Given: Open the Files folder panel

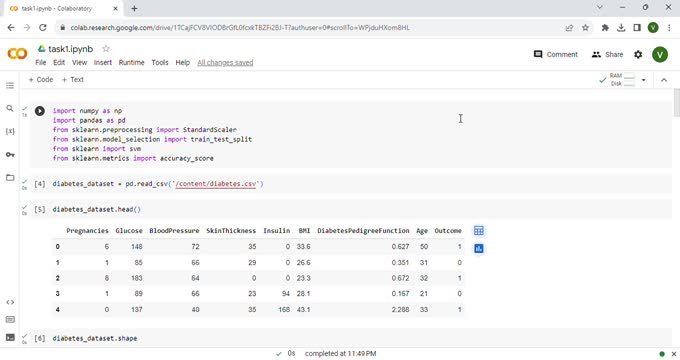Looking at the screenshot, I should (x=10, y=177).
